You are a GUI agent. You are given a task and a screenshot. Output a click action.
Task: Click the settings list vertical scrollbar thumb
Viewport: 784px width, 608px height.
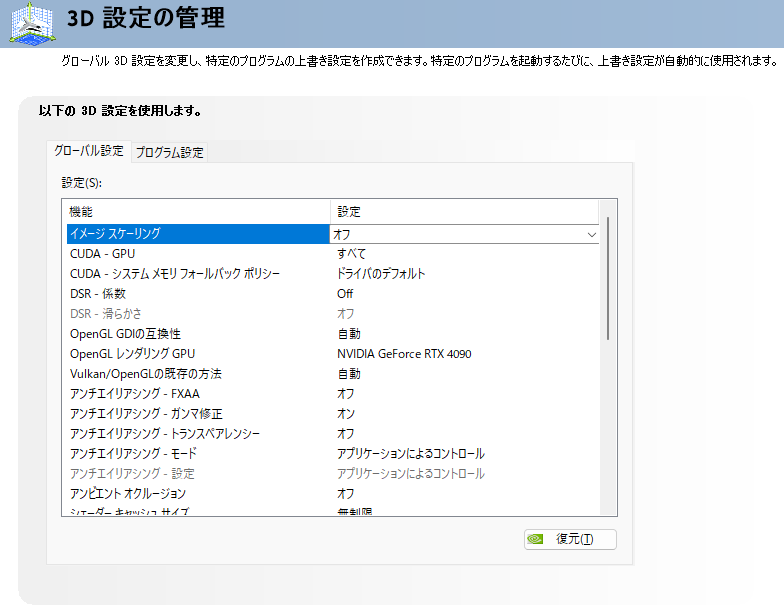point(608,278)
